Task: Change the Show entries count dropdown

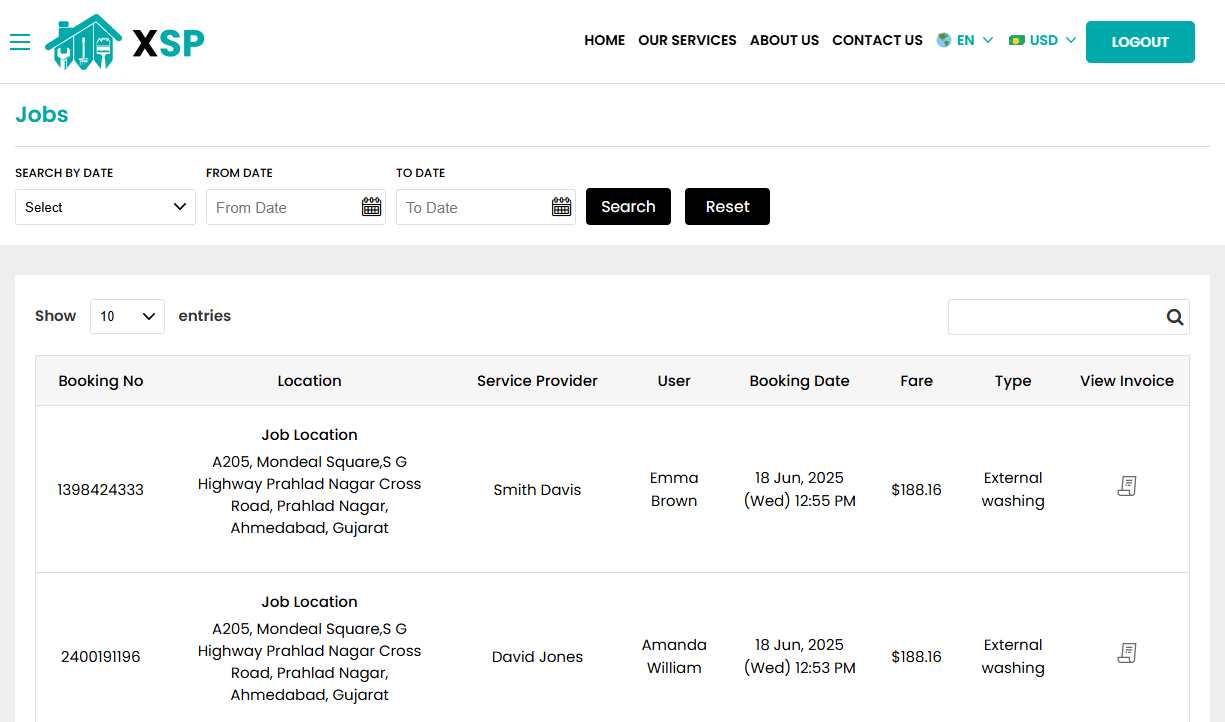Action: point(127,316)
